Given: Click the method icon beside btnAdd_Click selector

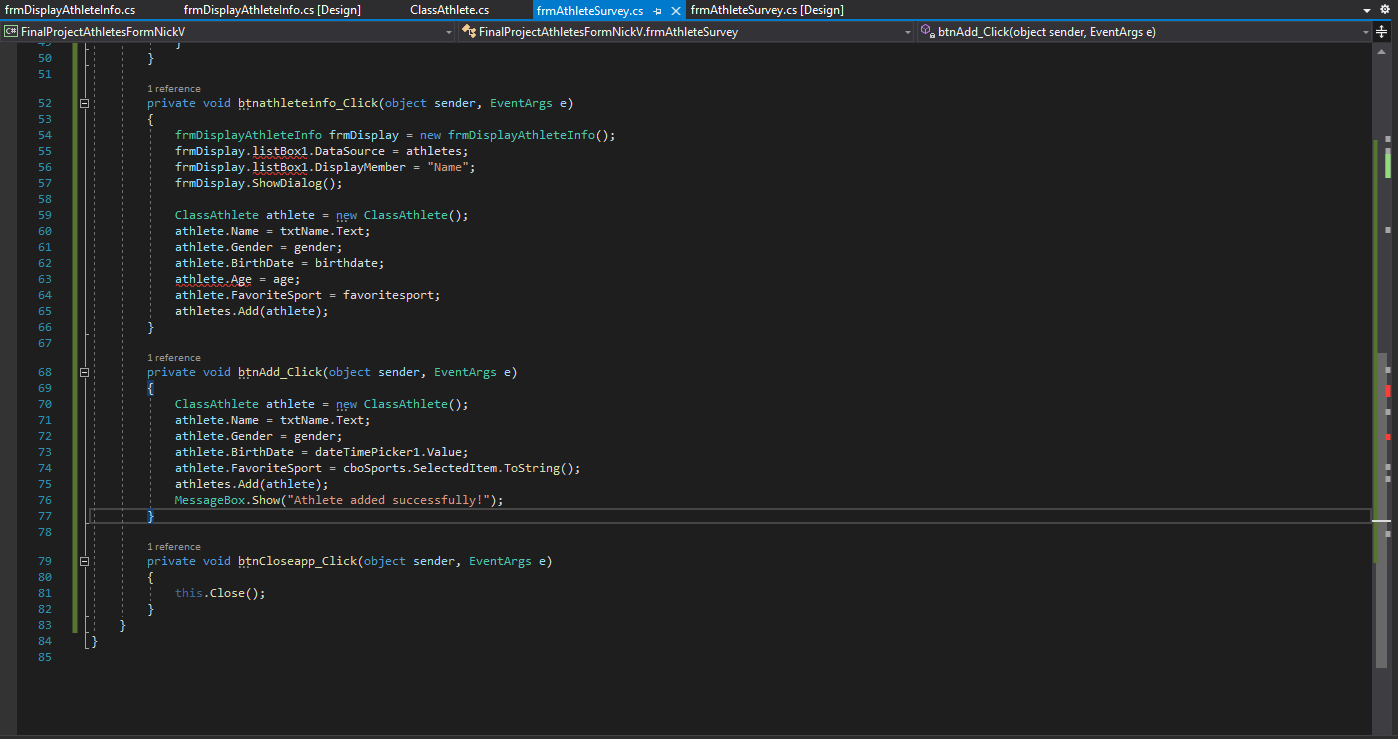Looking at the screenshot, I should click(x=927, y=31).
